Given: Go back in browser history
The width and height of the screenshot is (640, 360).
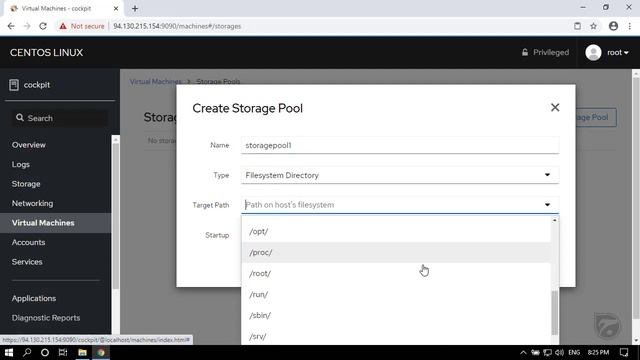Looking at the screenshot, I should coord(11,26).
